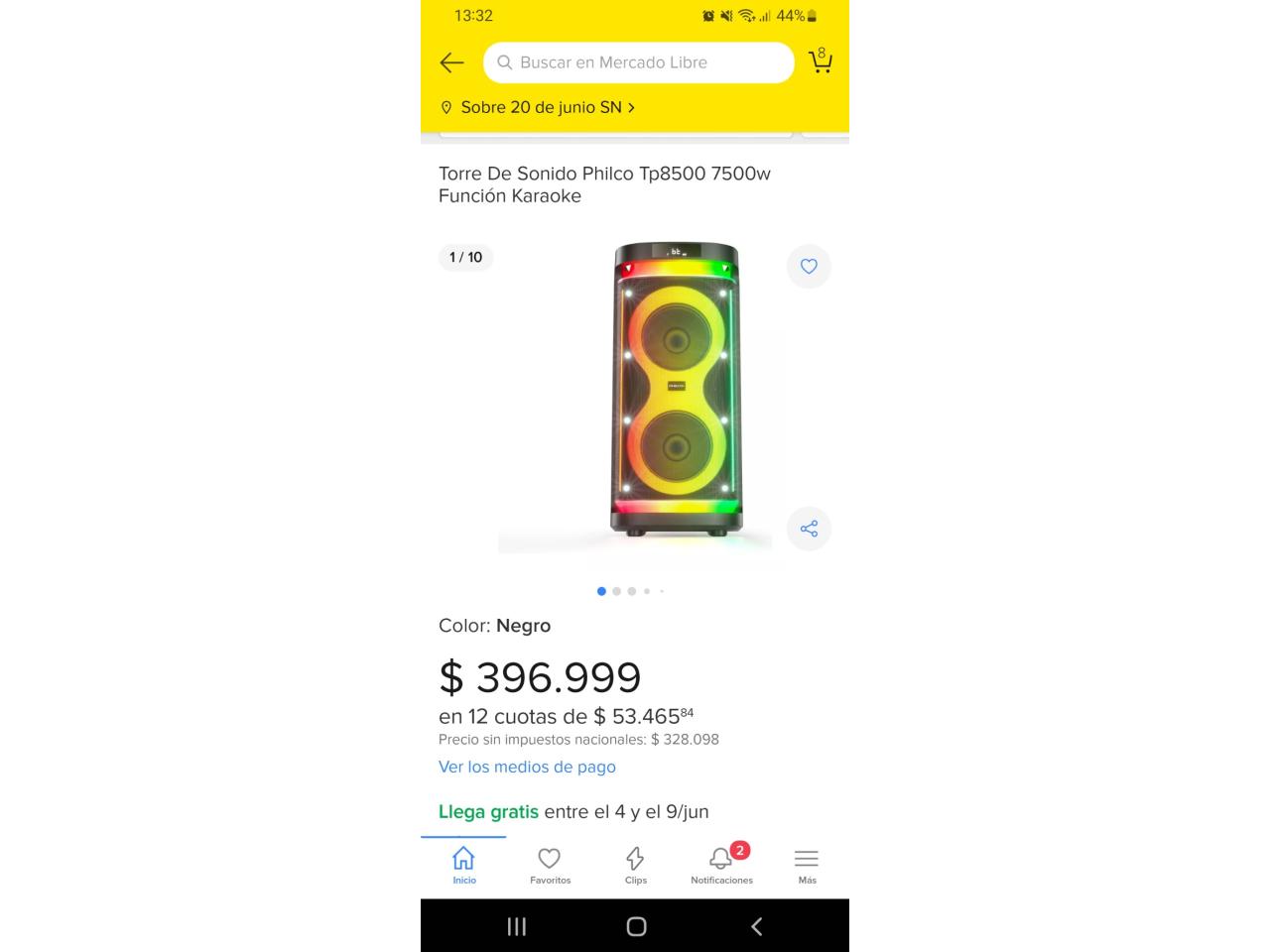Open Ver los medios de pago link

tap(527, 767)
